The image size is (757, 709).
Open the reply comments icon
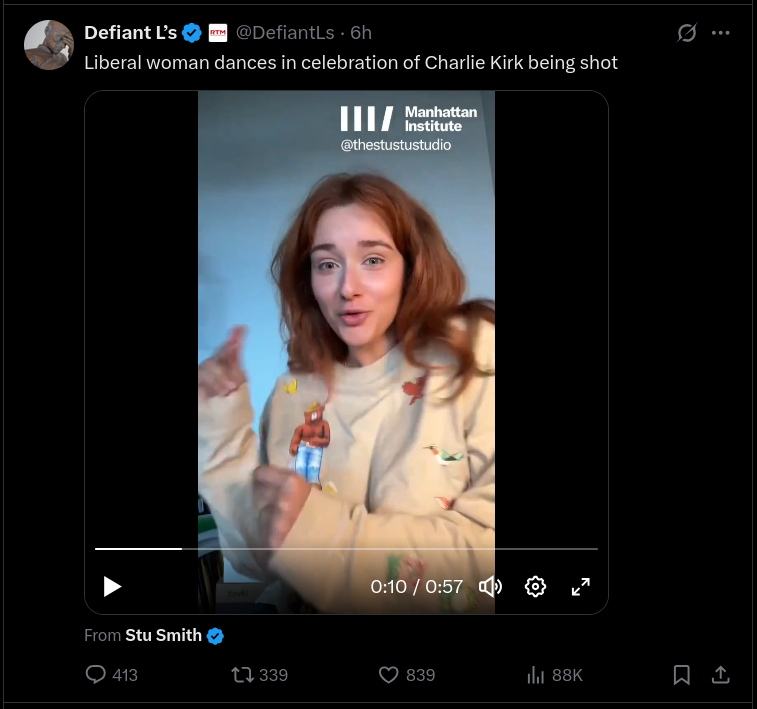tap(96, 675)
